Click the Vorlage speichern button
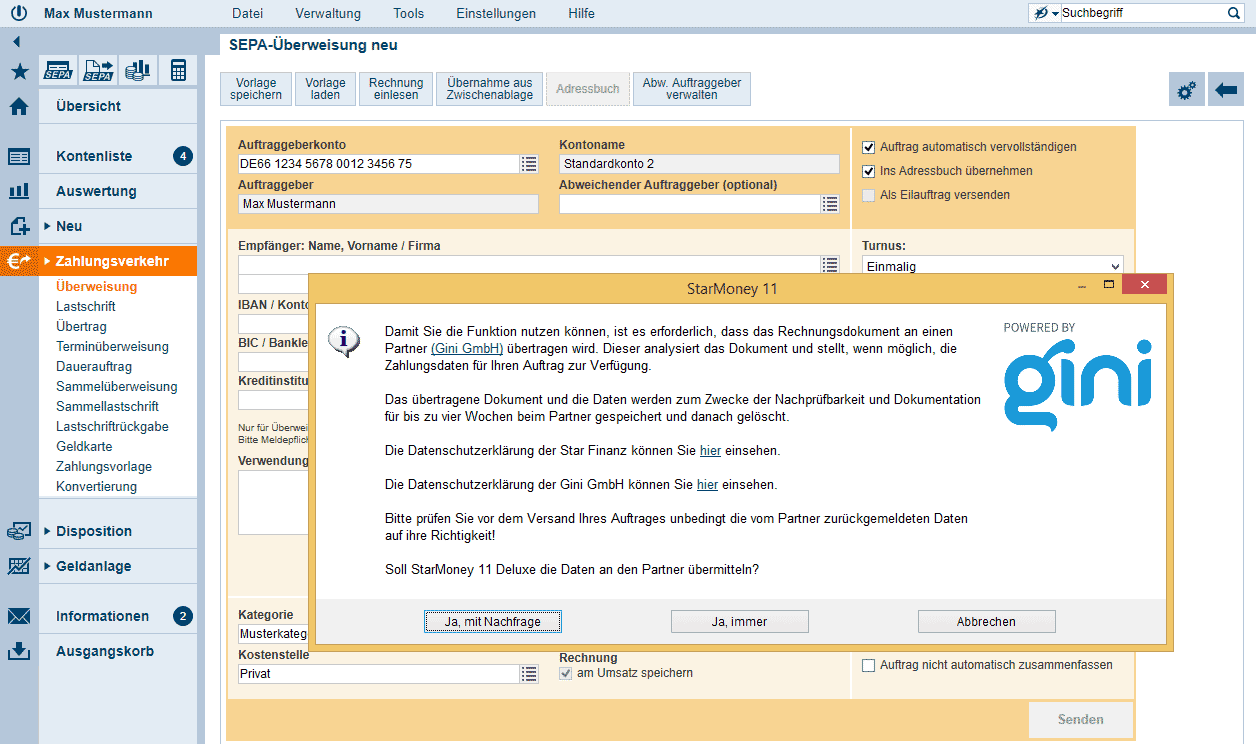This screenshot has height=744, width=1256. 256,89
